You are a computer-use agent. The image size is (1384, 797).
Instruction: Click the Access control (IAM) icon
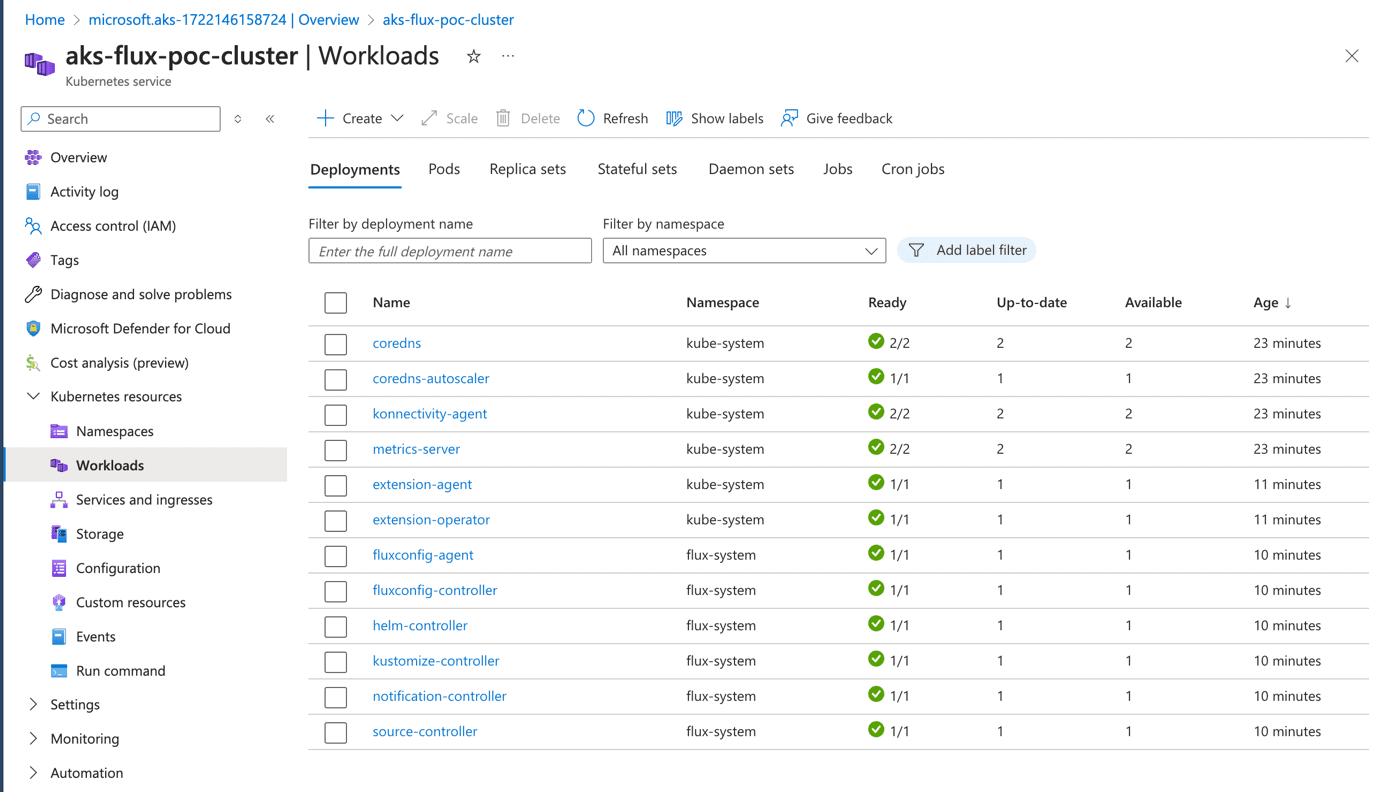33,226
